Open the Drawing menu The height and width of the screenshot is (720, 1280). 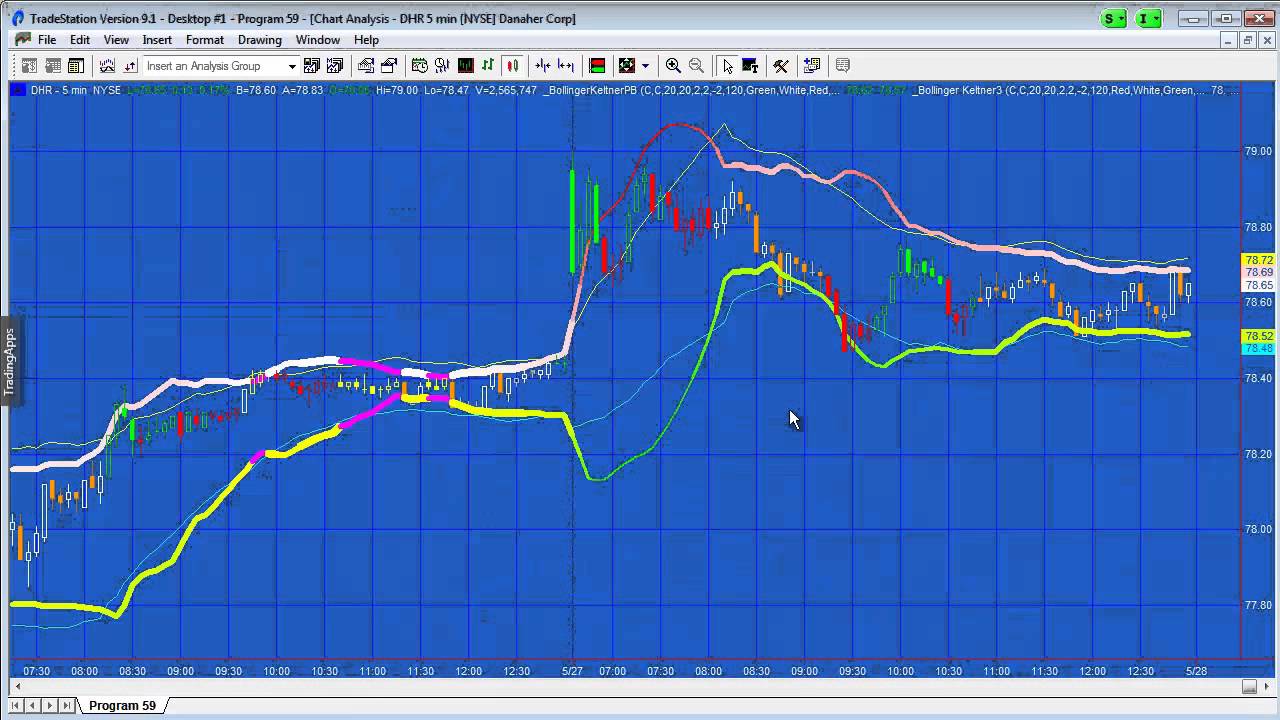coord(260,40)
